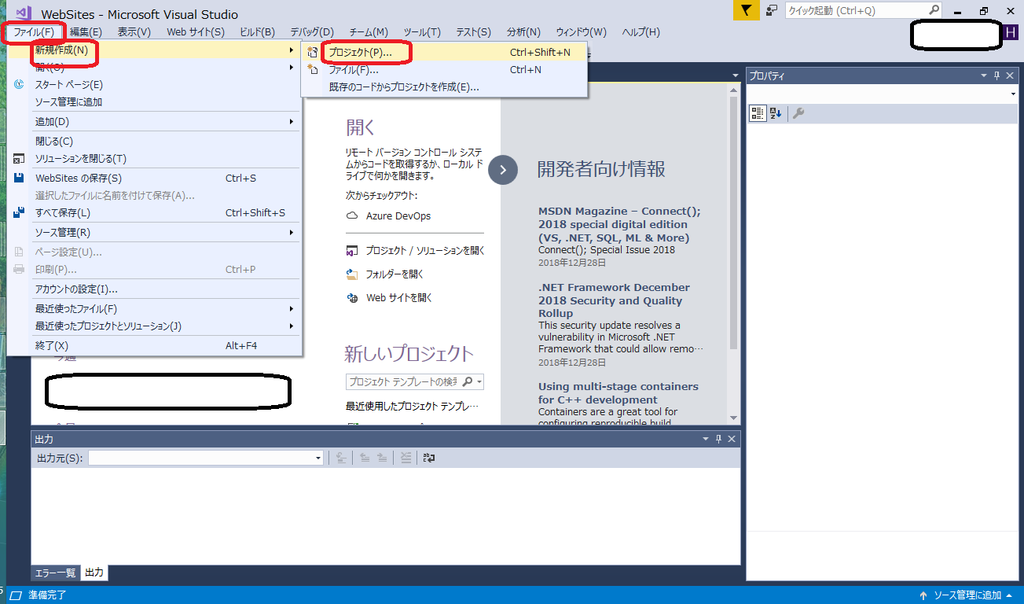Click WebSites の保存(S)

coord(155,178)
